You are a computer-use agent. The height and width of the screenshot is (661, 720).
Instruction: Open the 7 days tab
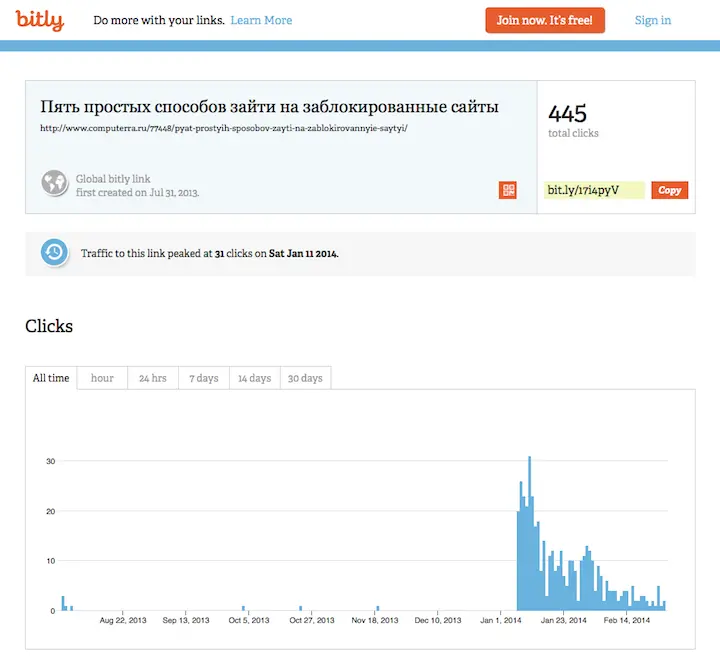click(x=204, y=378)
